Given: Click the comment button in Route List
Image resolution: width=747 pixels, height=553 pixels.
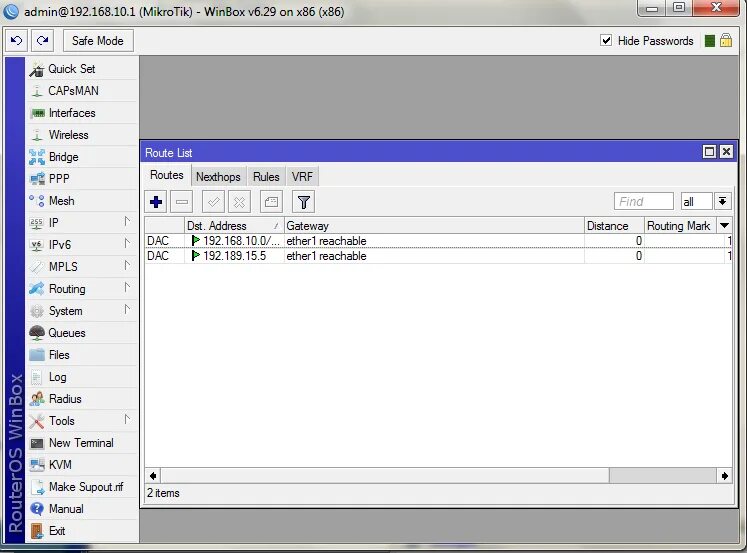Looking at the screenshot, I should click(x=271, y=202).
